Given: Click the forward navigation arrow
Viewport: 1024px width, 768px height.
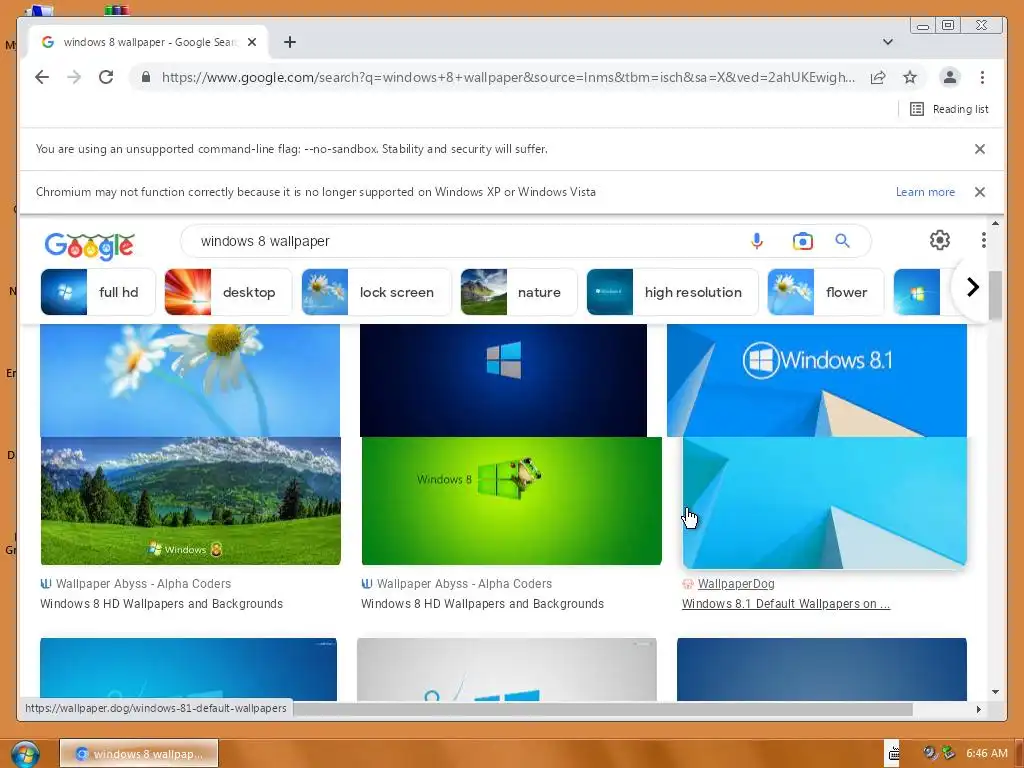Looking at the screenshot, I should point(74,77).
